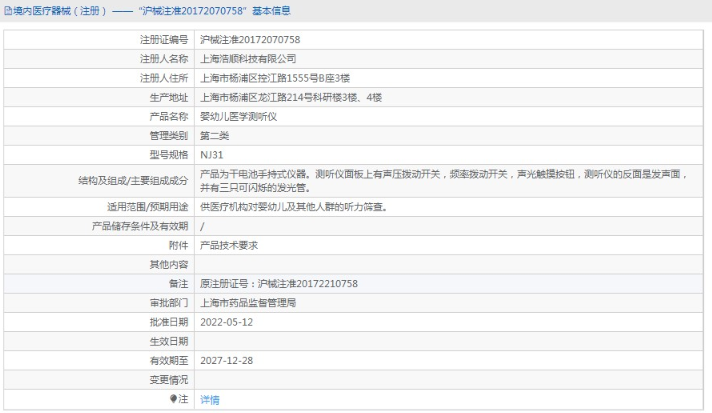
Task: Click the 有效期至 row label
Action: [x=169, y=360]
